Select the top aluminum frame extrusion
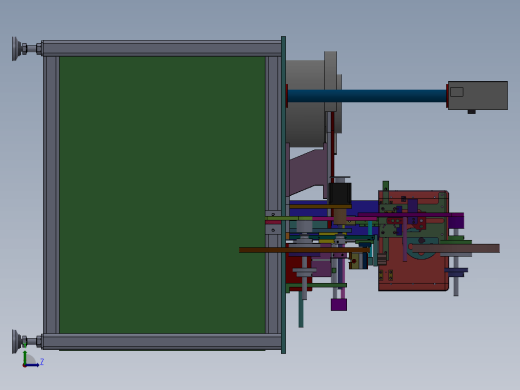Viewport: 520px width, 390px height. tap(162, 49)
